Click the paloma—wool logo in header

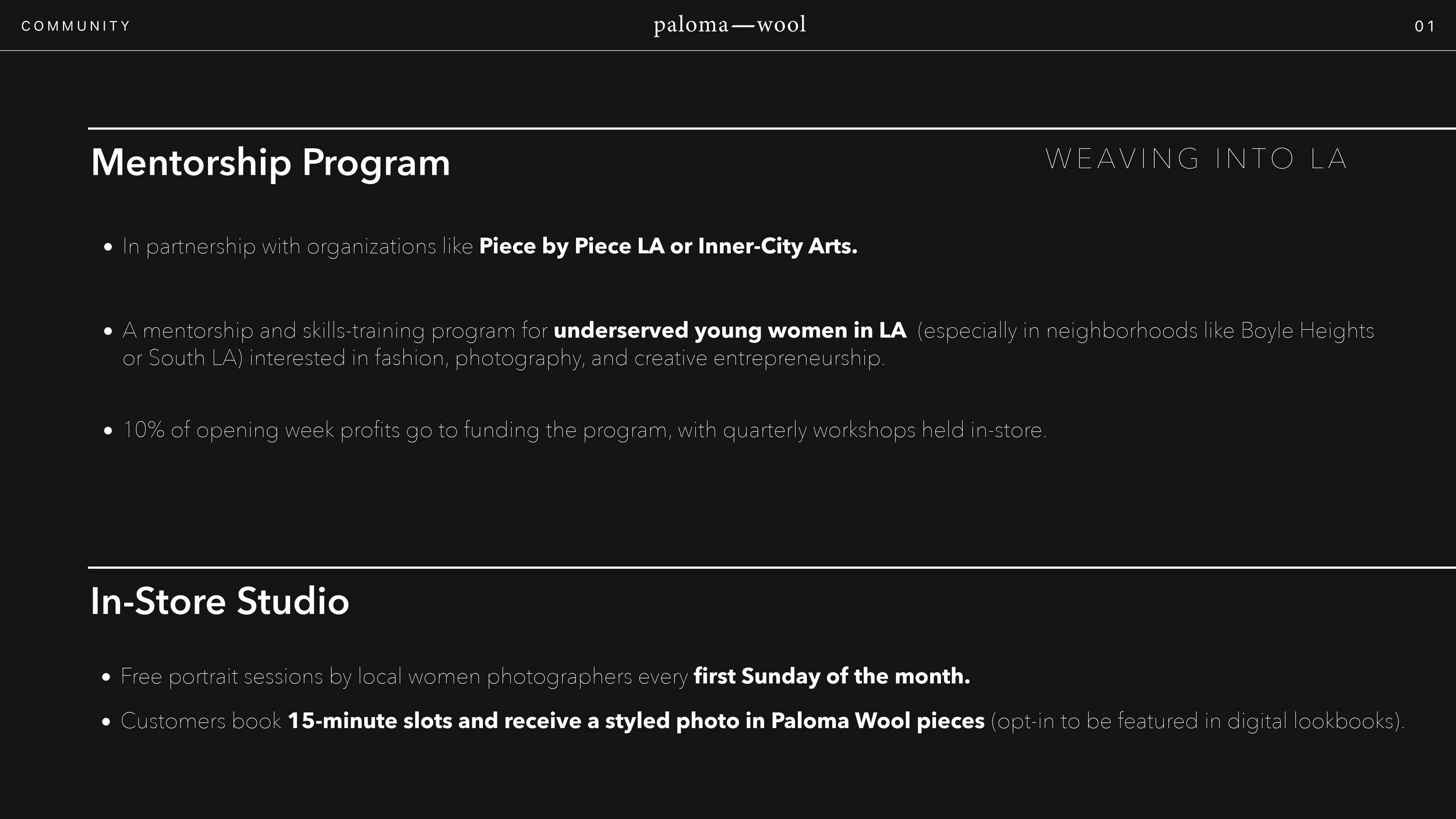(729, 26)
